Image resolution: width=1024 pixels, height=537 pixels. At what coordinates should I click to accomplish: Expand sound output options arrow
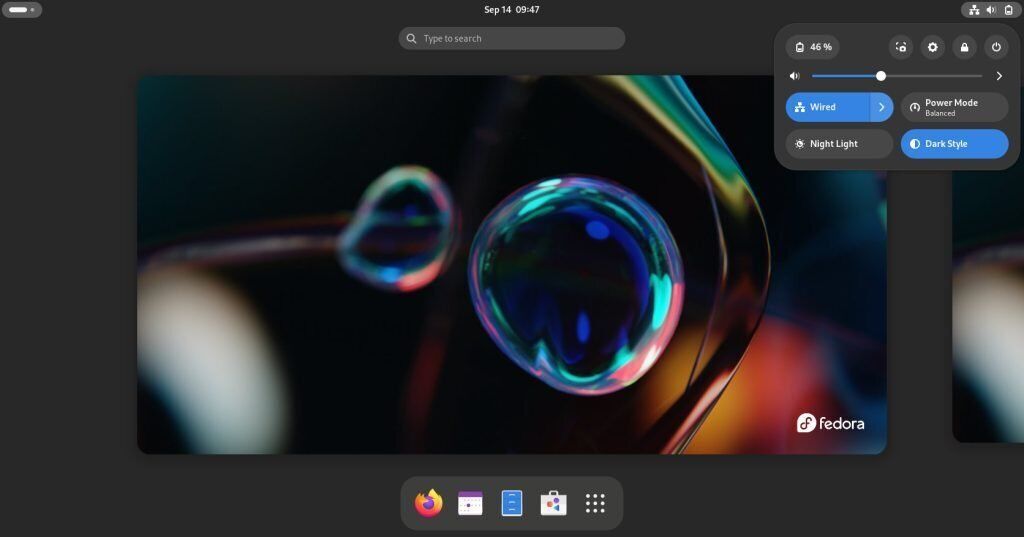click(999, 76)
